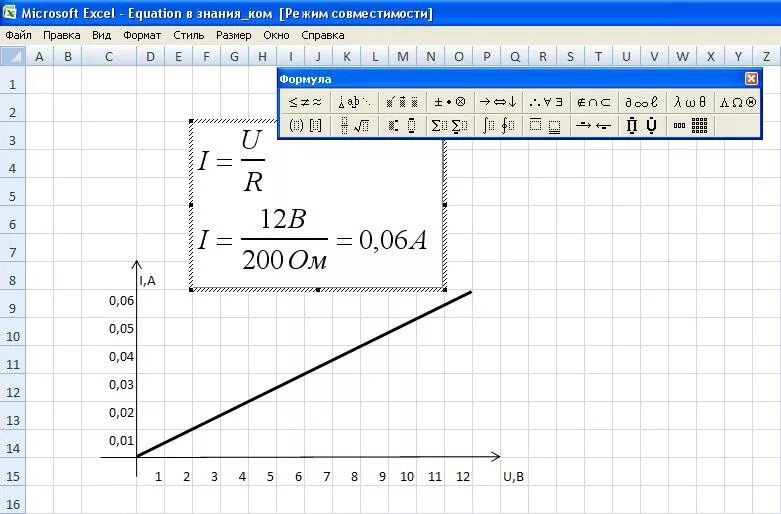Click the 6 label on the horizontal axis
The width and height of the screenshot is (781, 514).
click(x=298, y=477)
